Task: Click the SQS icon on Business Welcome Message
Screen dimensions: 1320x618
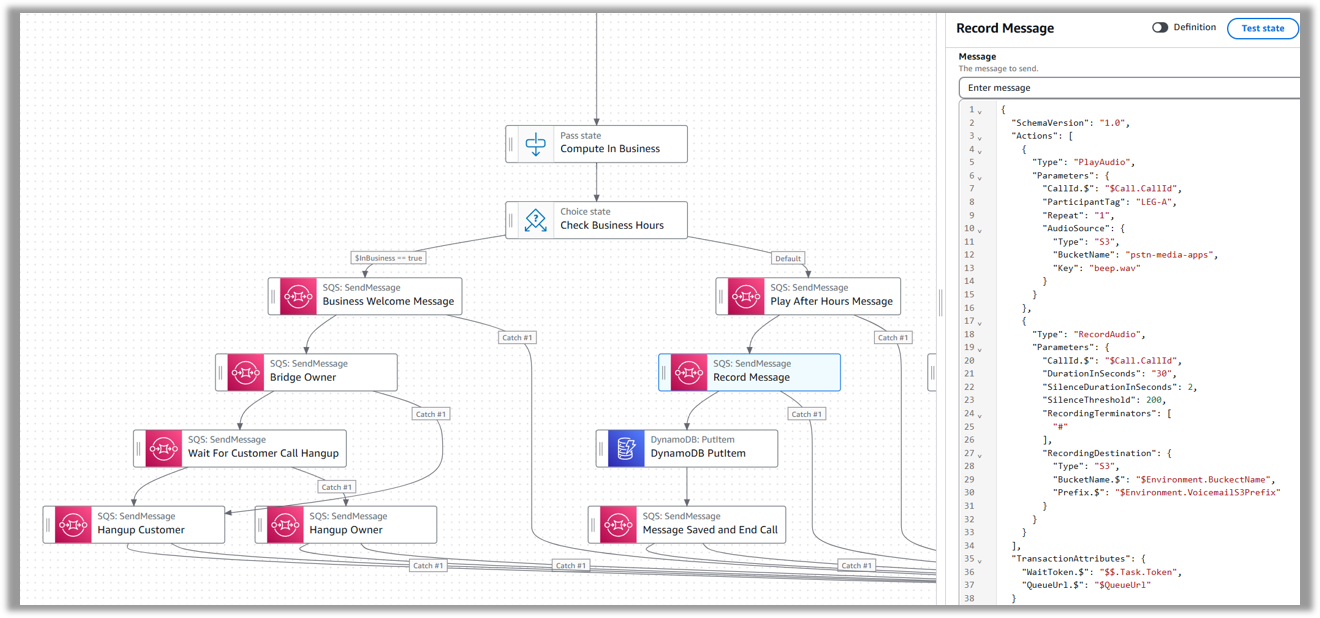Action: (296, 295)
